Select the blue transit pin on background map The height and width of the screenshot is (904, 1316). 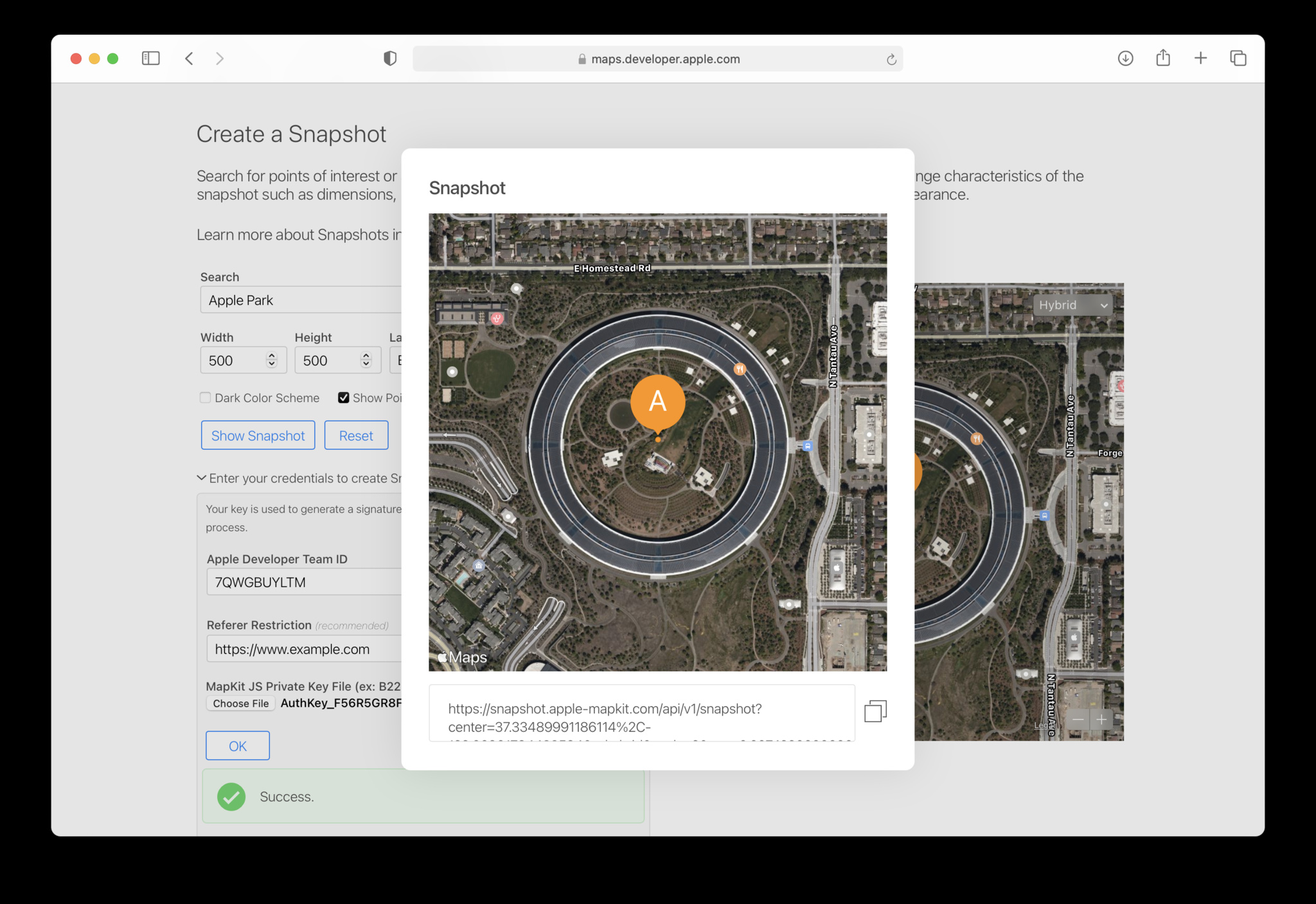1044,515
